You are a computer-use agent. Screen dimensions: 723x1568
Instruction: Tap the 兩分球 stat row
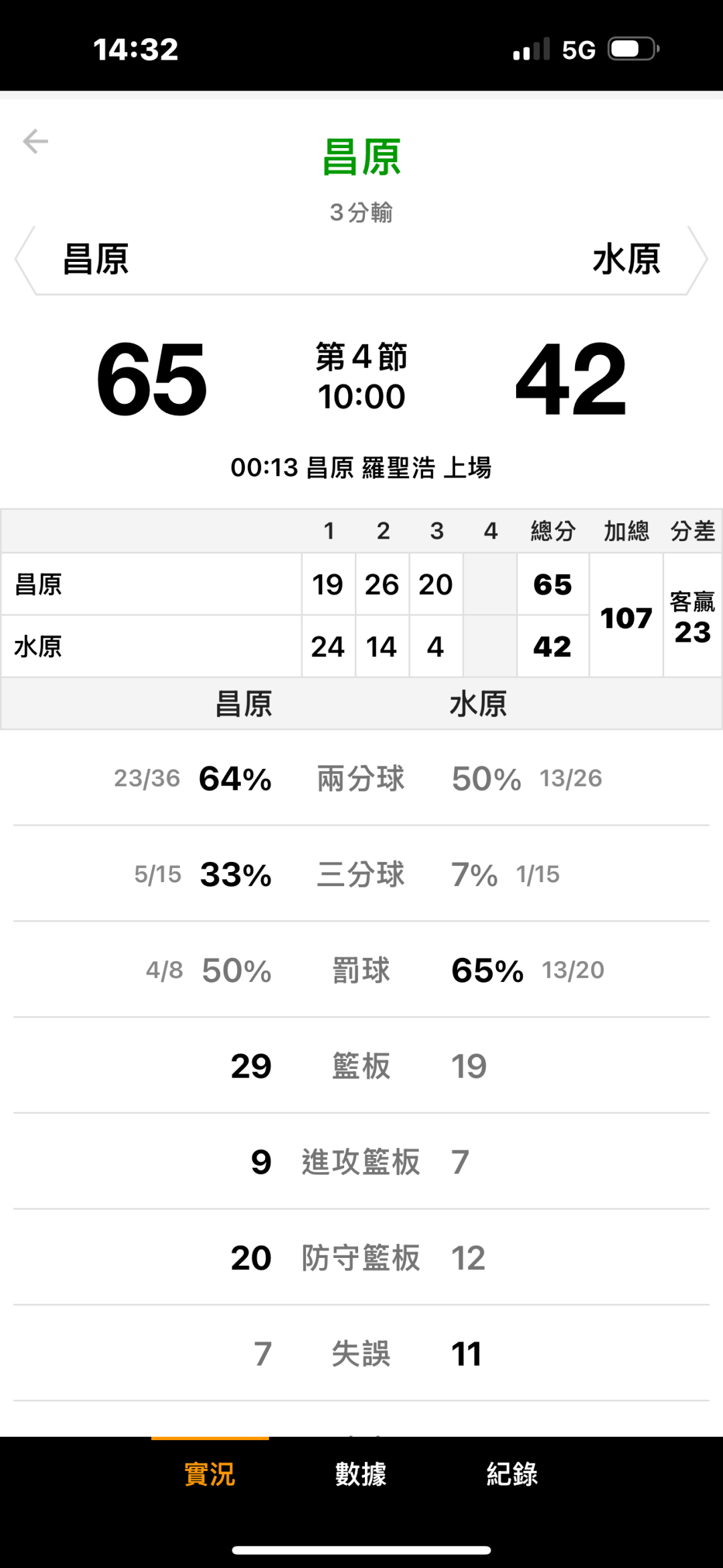[361, 778]
